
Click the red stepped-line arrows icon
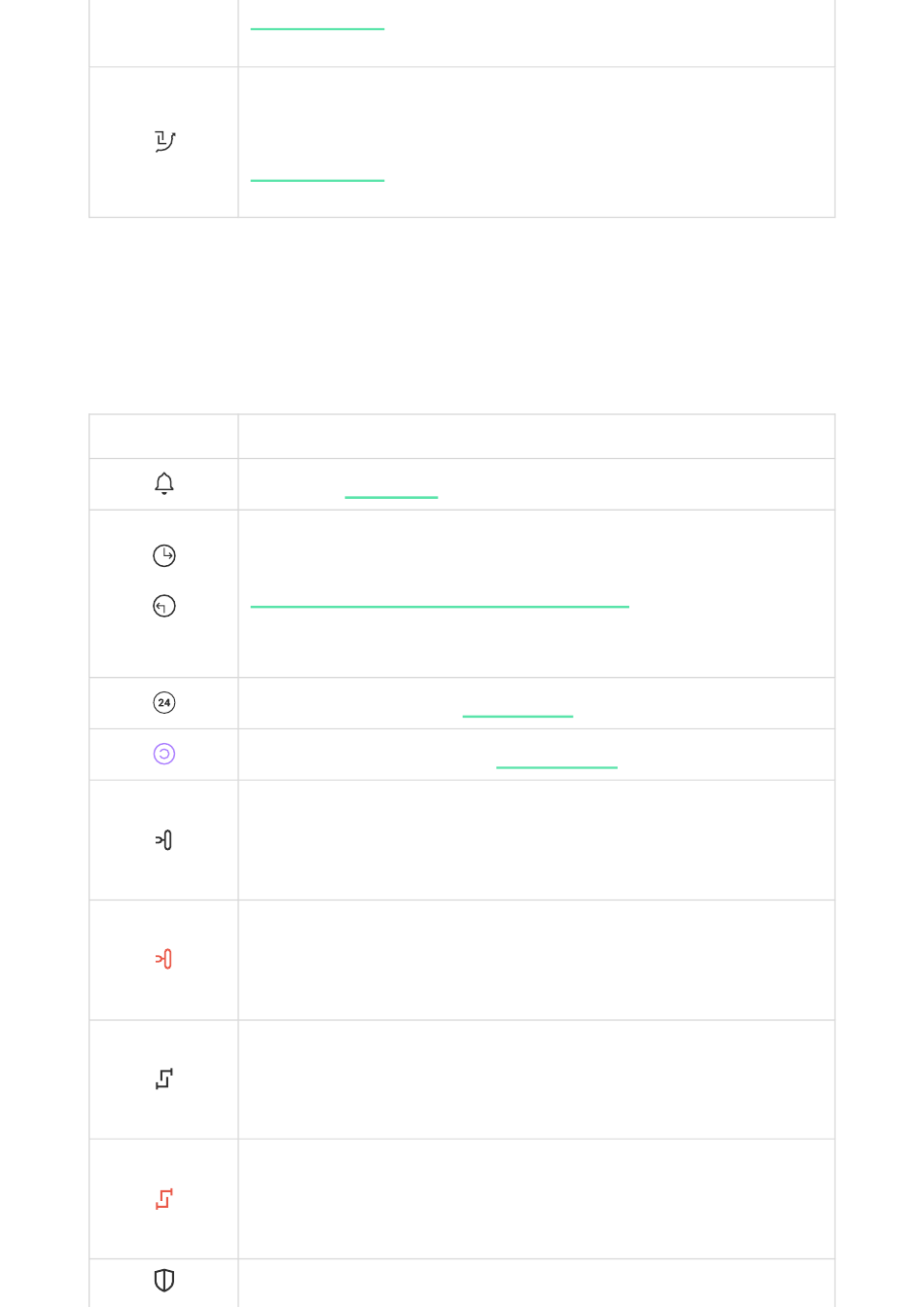164,1199
